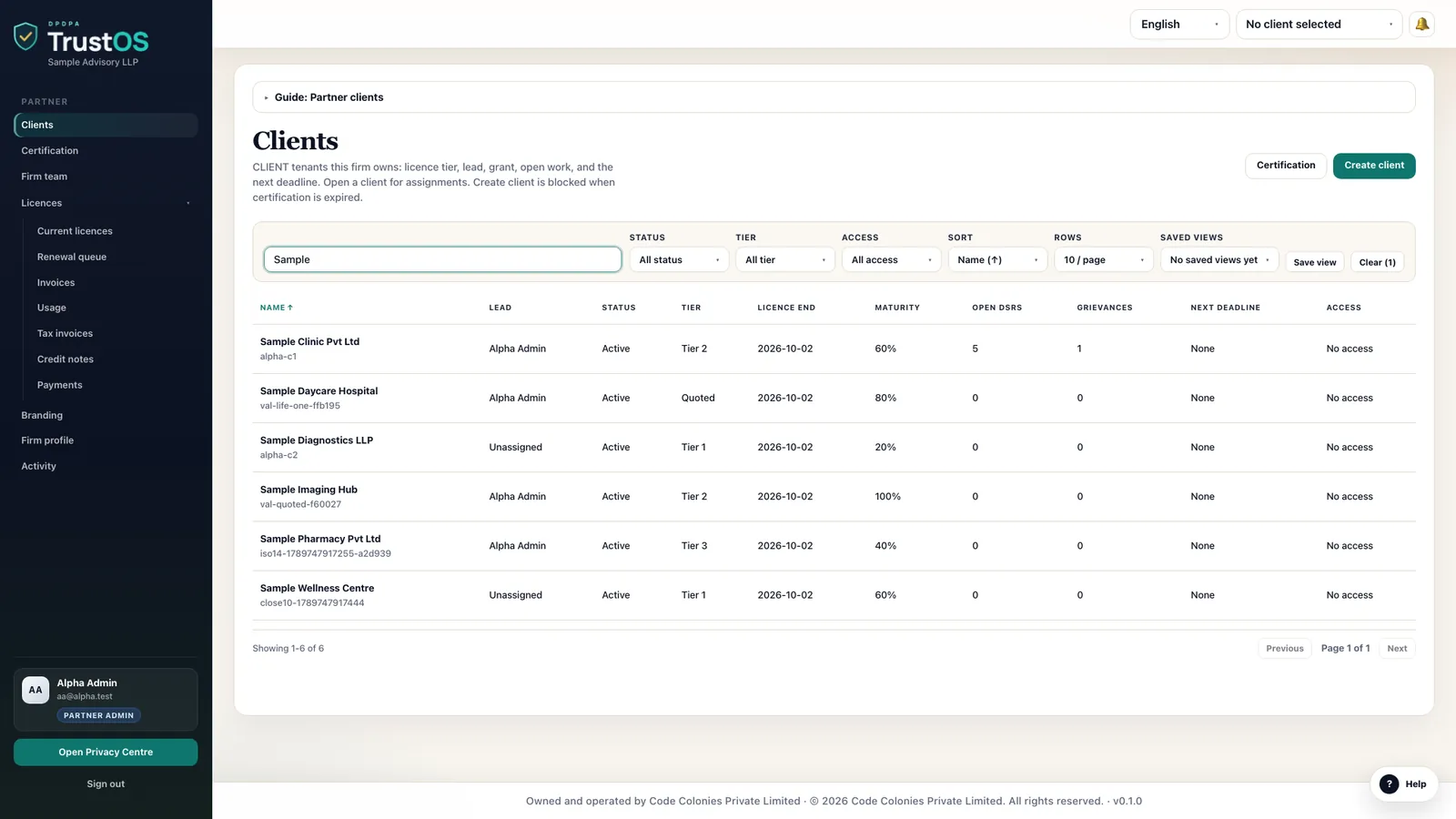Open the All tier filter dropdown
The width and height of the screenshot is (1456, 819).
pos(785,260)
